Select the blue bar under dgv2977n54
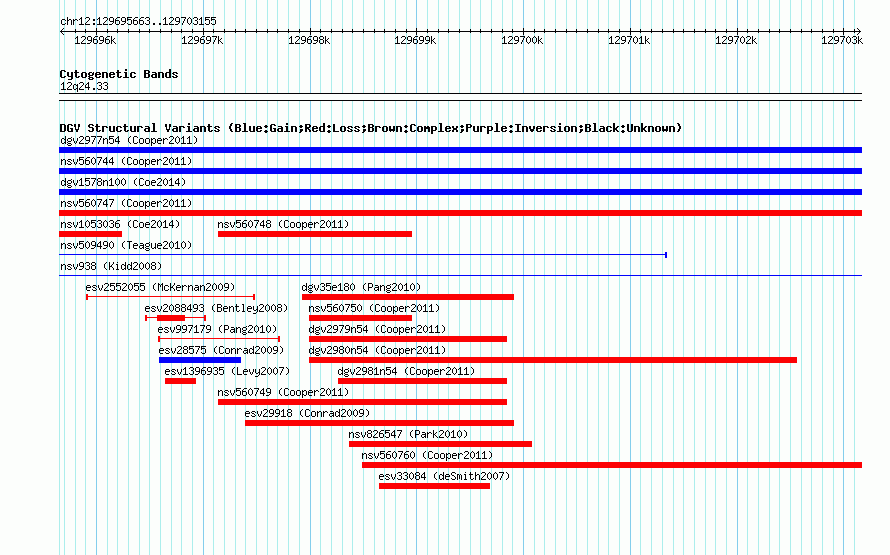Screen dimensions: 890x555 coord(460,150)
